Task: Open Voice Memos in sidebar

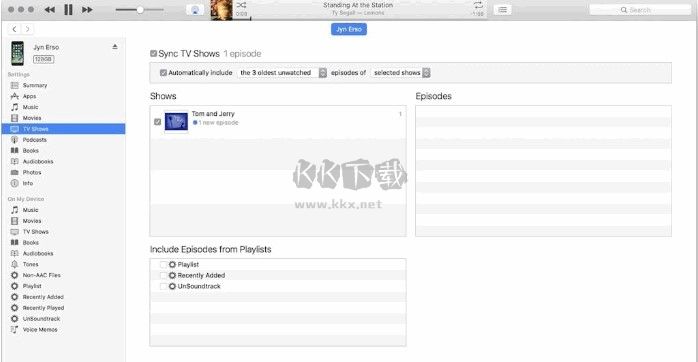Action: 40,329
